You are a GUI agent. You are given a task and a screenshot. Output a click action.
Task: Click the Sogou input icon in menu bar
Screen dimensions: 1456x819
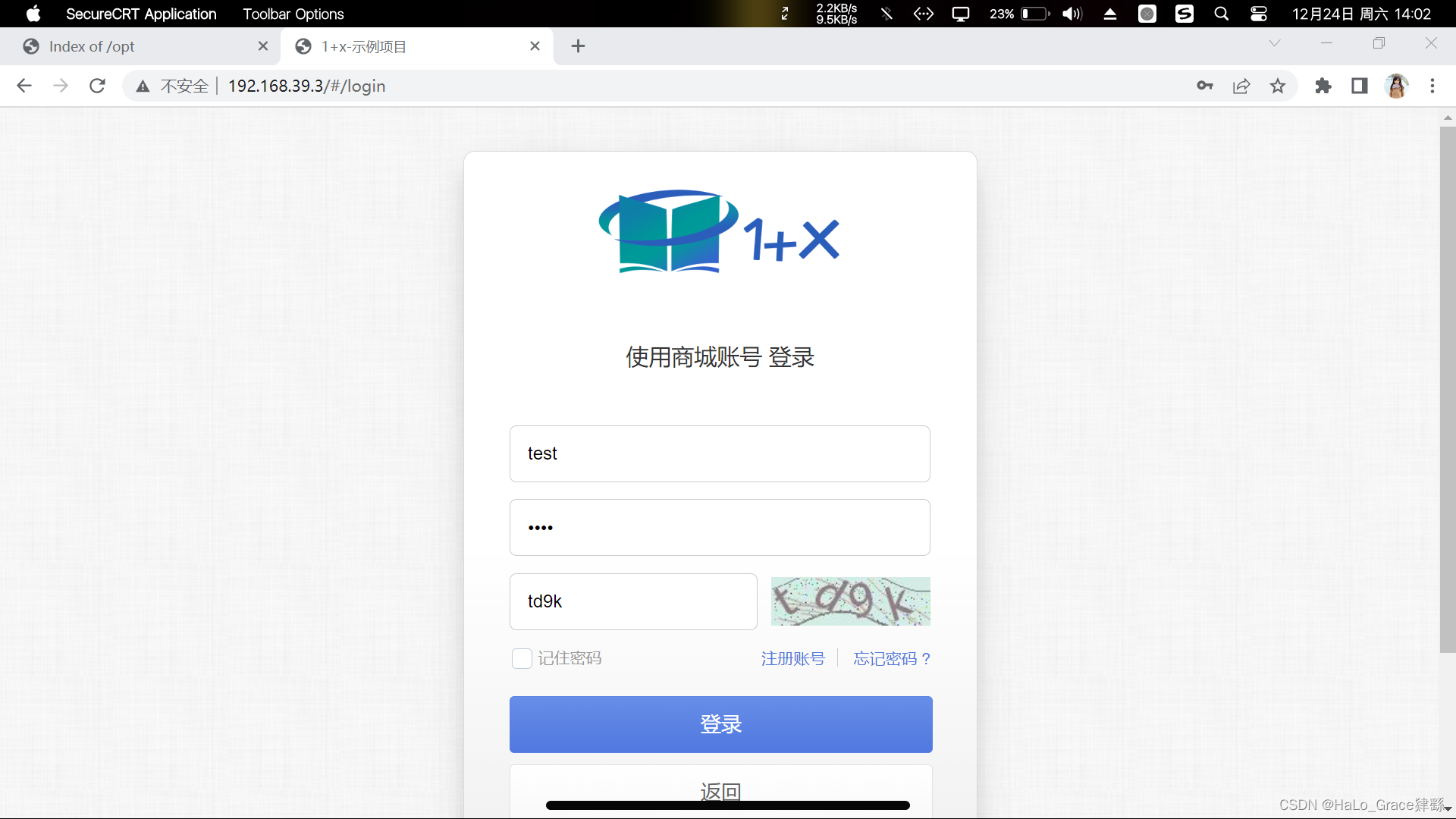(1185, 13)
